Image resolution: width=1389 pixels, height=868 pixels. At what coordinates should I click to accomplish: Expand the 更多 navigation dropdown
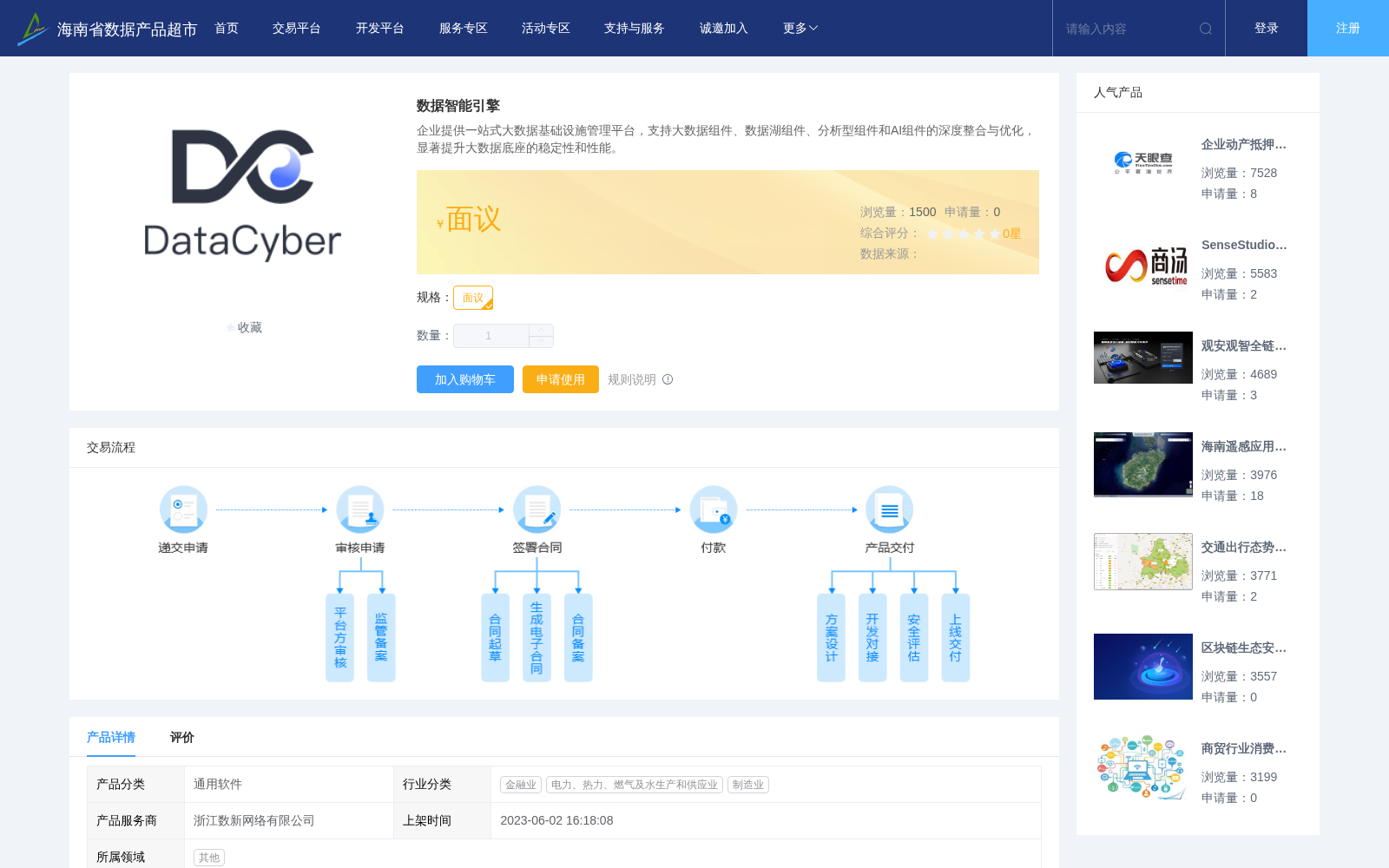point(800,29)
